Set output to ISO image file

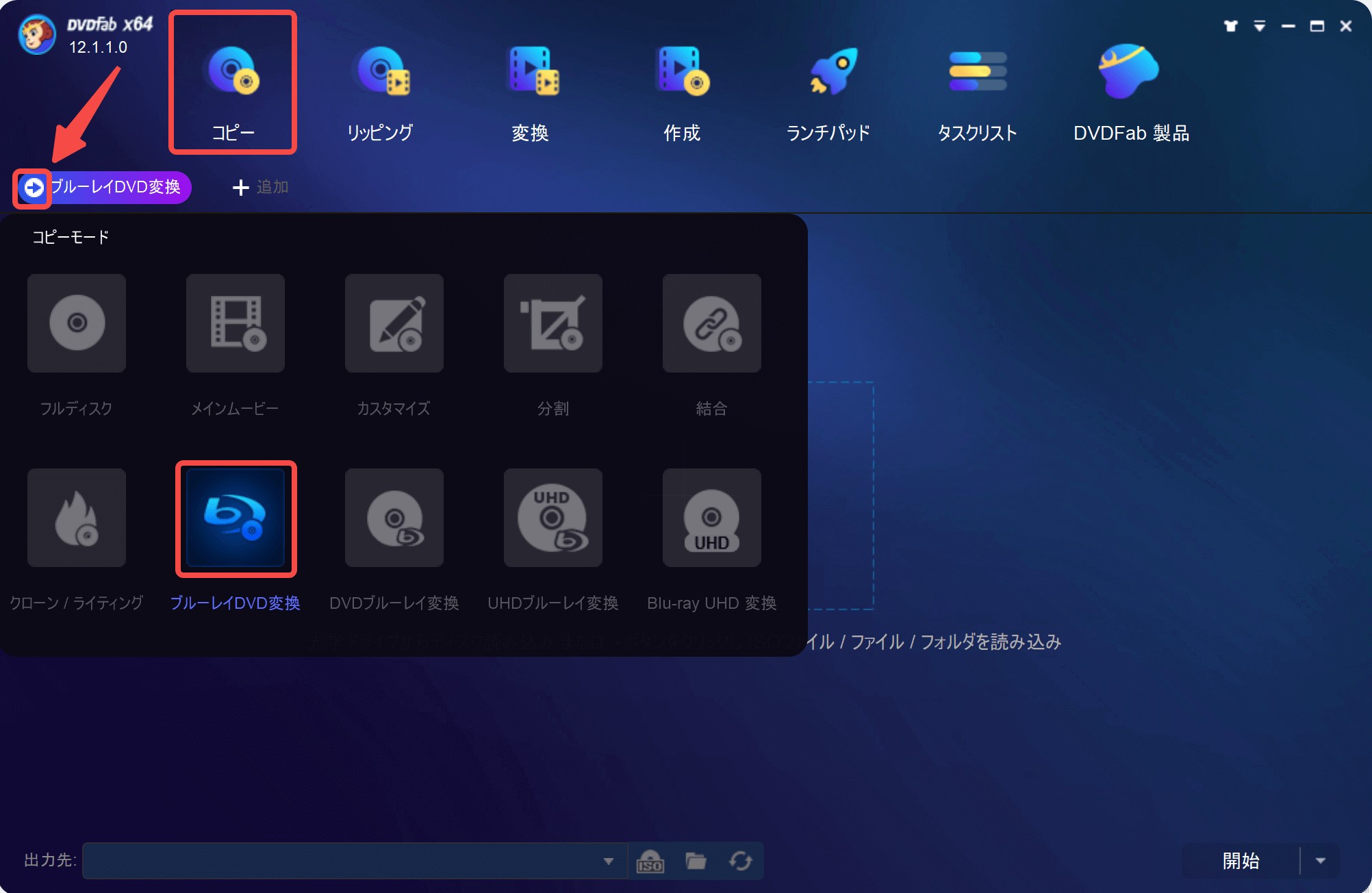pyautogui.click(x=650, y=861)
